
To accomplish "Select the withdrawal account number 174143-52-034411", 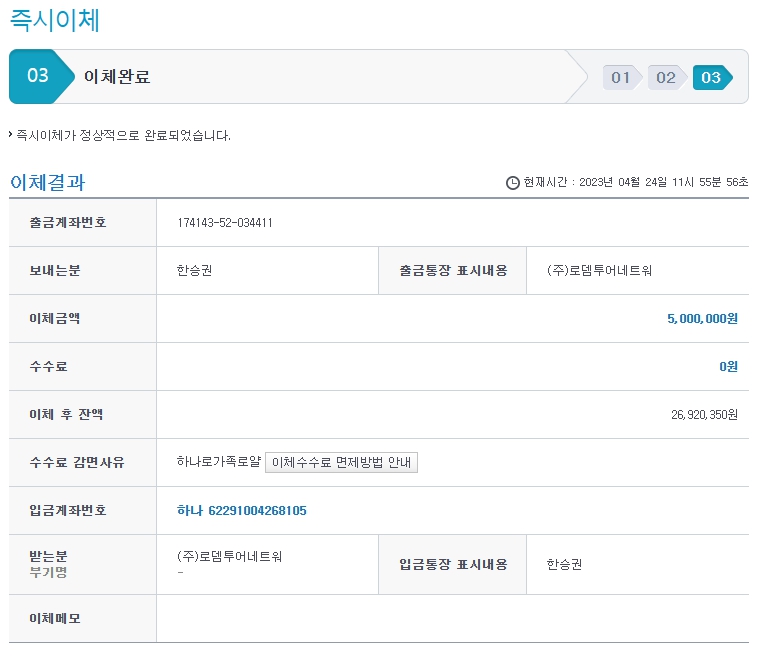I will (x=224, y=222).
